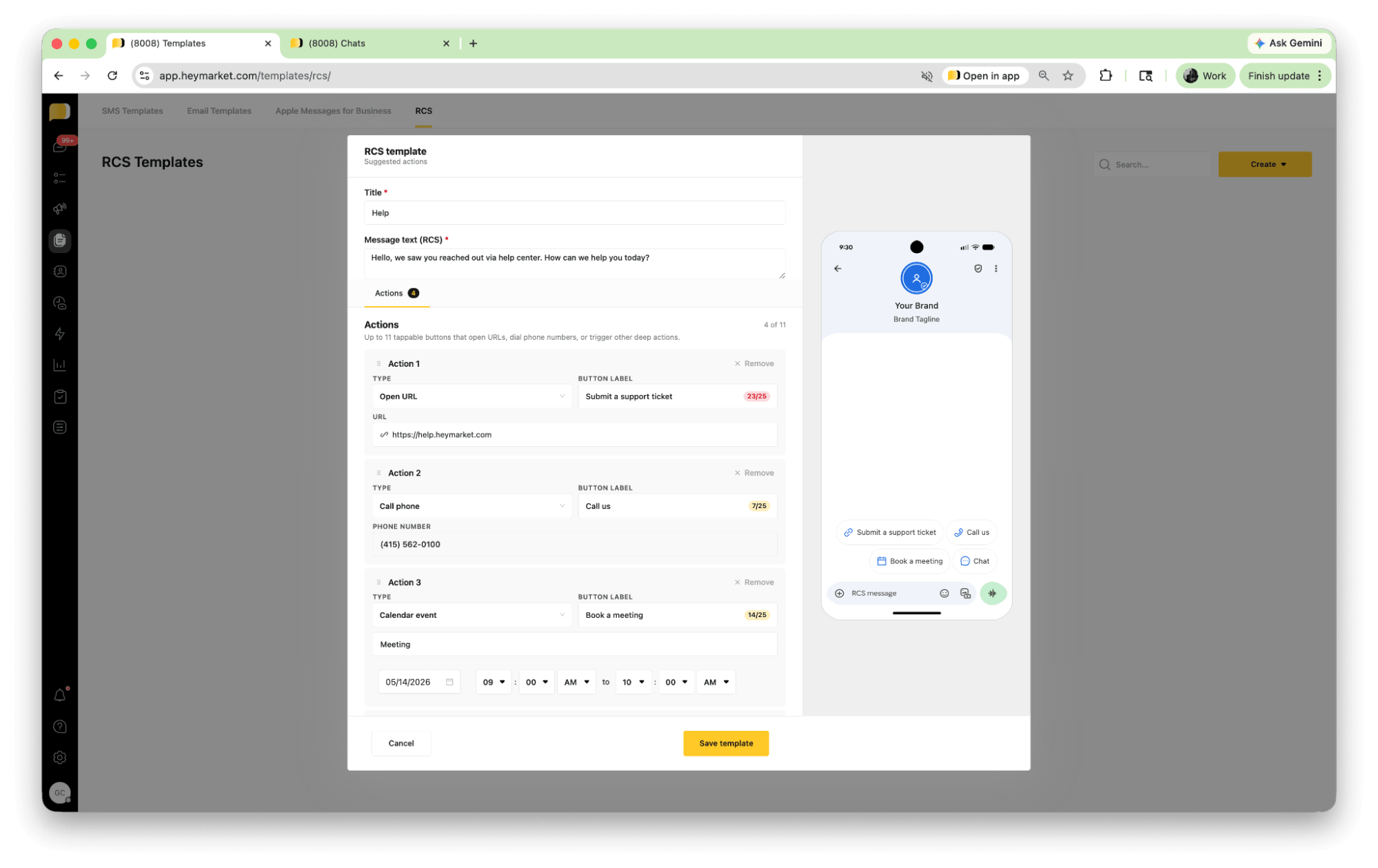This screenshot has width=1378, height=868.
Task: Switch to Apple Messages for Business tab
Action: pyautogui.click(x=333, y=111)
